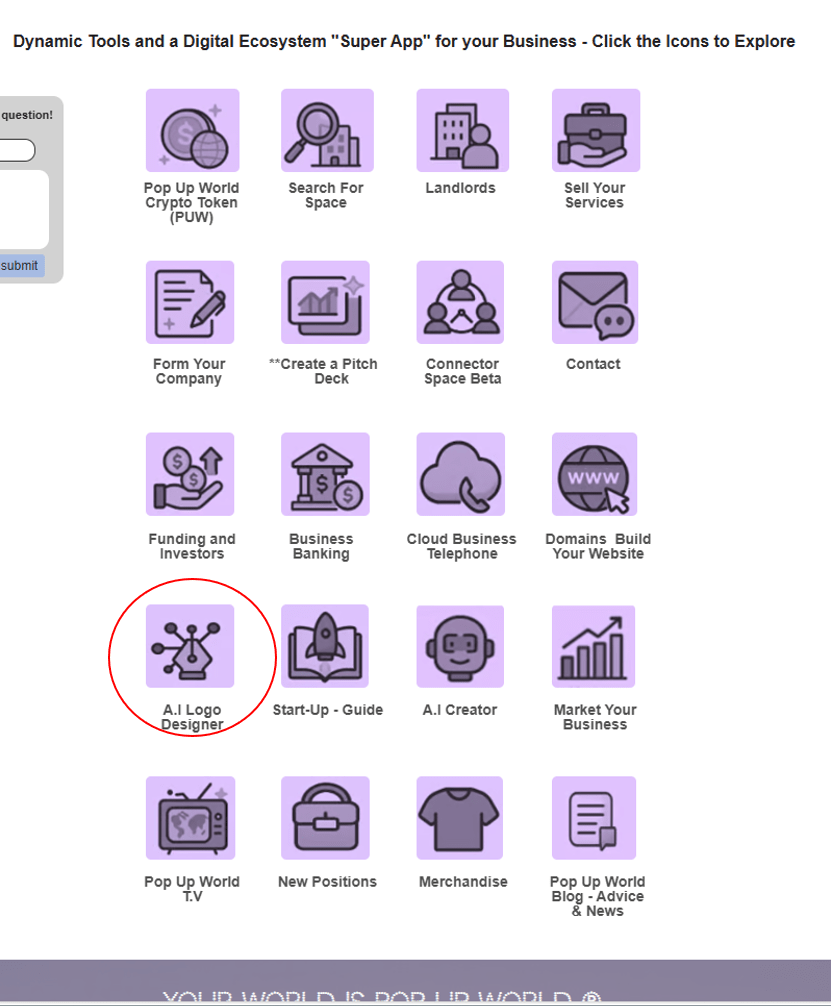
Task: Open the Pop Up World Crypto Token icon
Action: tap(192, 131)
